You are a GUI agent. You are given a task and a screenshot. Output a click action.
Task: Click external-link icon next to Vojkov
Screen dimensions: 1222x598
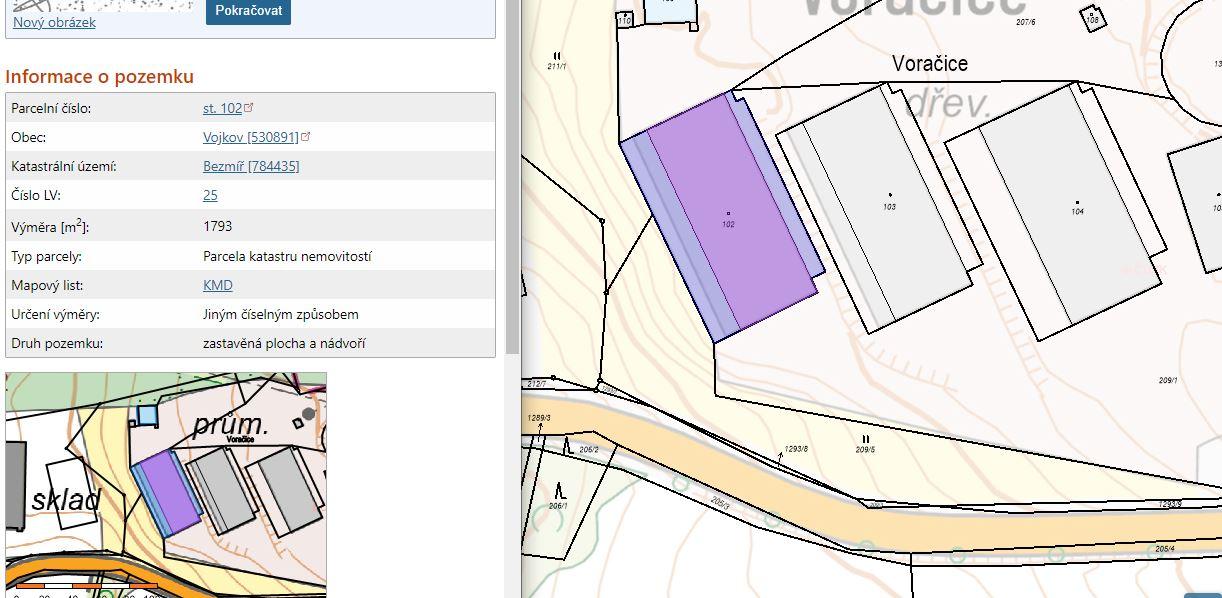(307, 136)
